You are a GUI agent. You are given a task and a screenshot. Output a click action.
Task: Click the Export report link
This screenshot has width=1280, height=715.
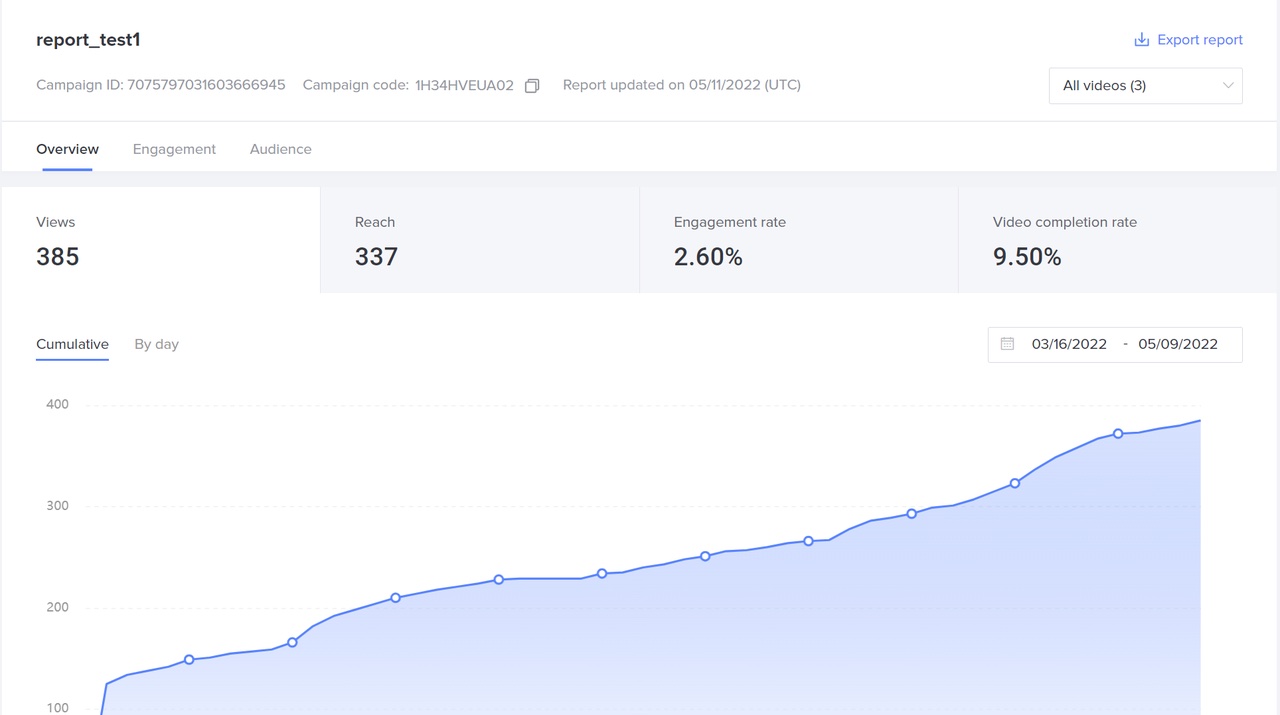(1199, 40)
